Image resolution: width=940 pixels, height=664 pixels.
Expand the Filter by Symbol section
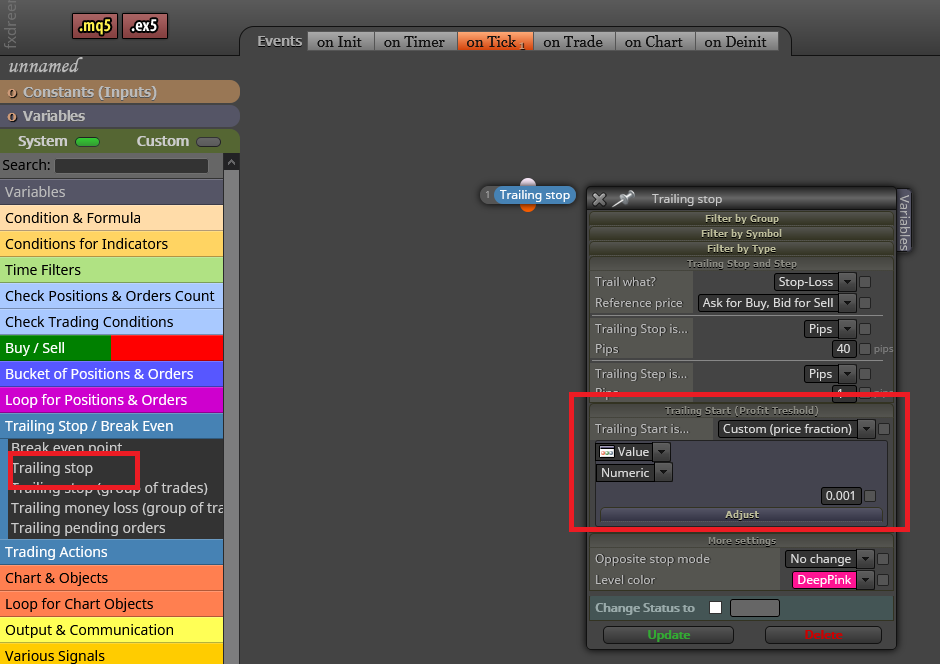(x=742, y=234)
